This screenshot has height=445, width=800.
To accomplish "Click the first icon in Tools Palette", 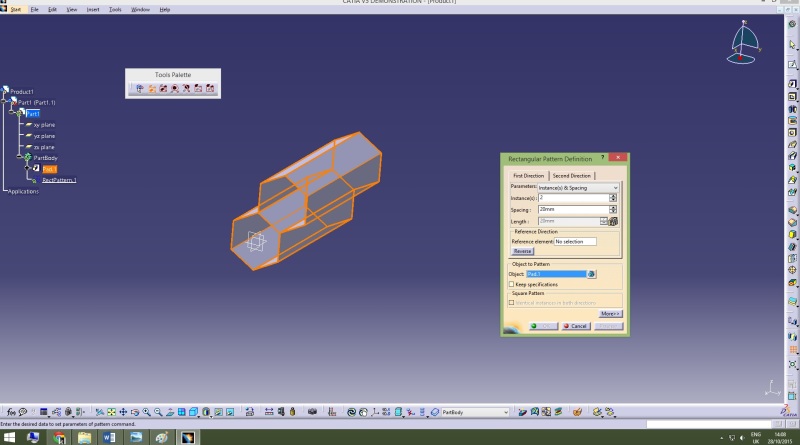I will 139,89.
